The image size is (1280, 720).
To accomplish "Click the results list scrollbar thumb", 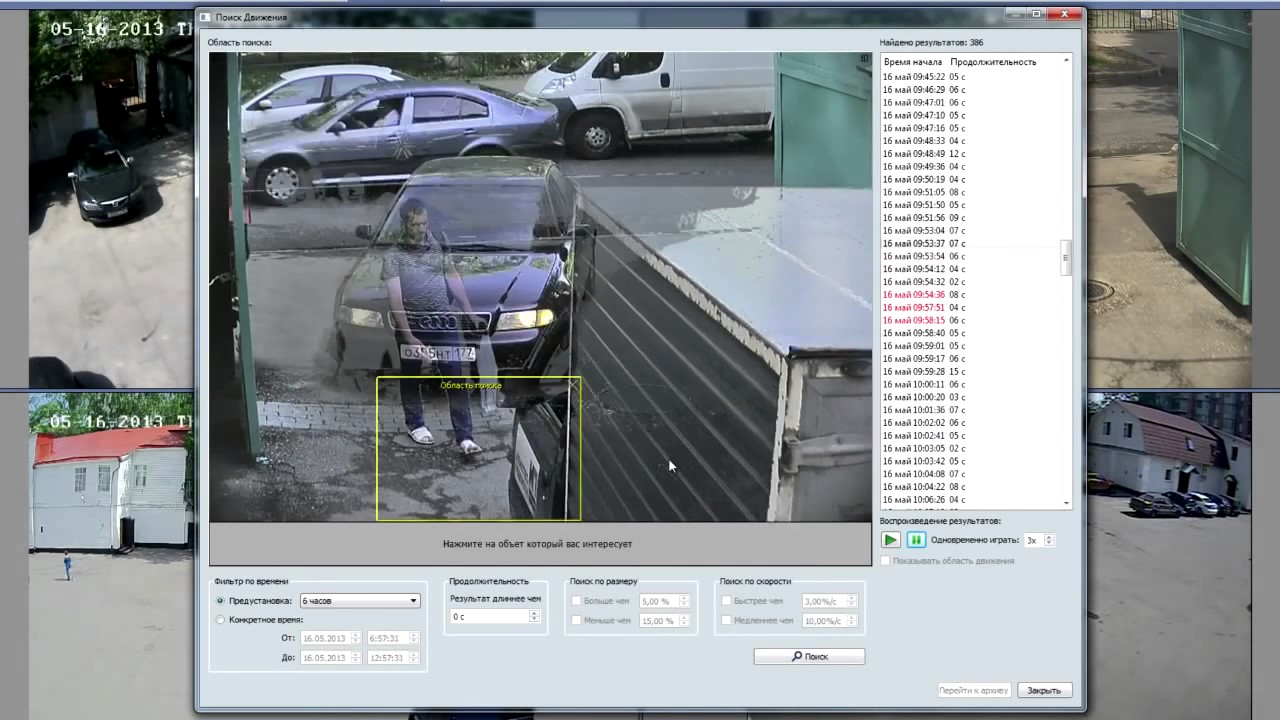I will pos(1066,258).
